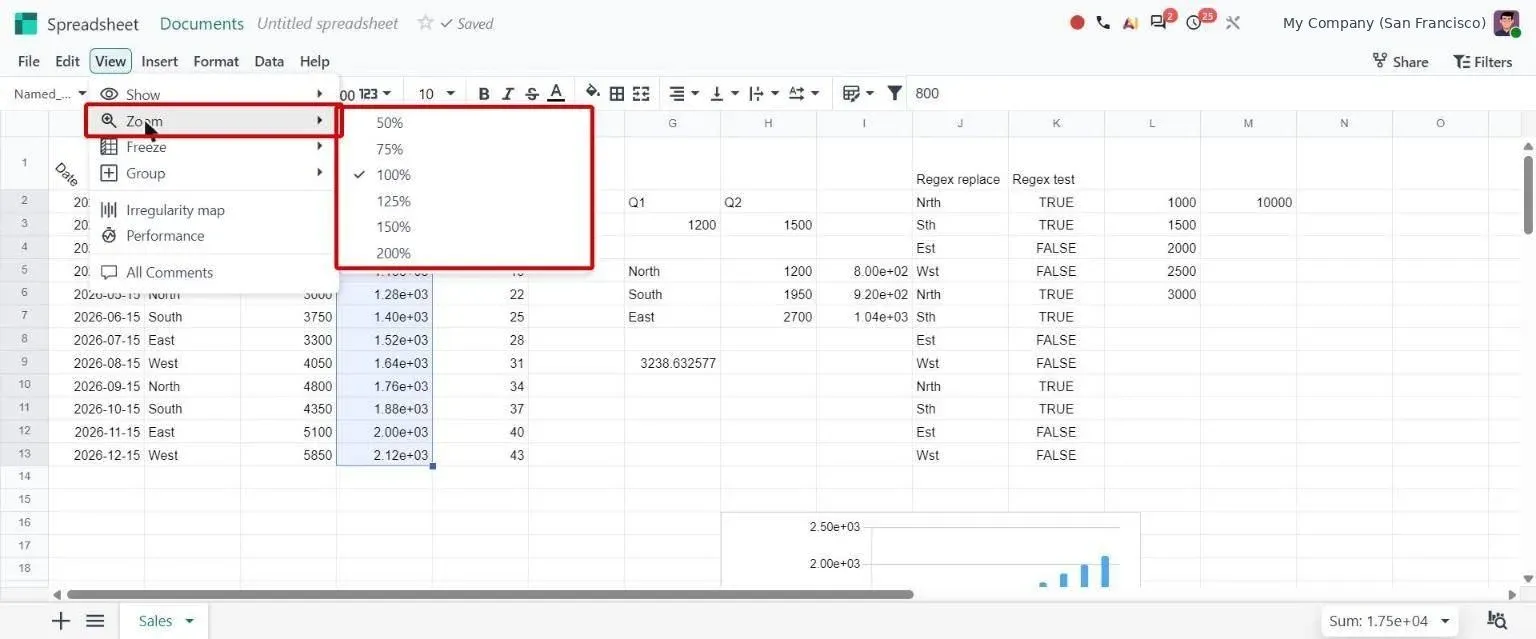The height and width of the screenshot is (639, 1536).
Task: Select the cell with 3238.632577
Action: [x=672, y=363]
